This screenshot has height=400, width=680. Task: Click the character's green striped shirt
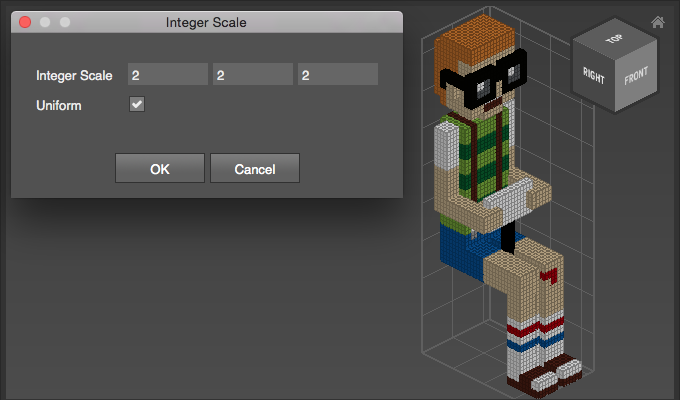pos(492,155)
